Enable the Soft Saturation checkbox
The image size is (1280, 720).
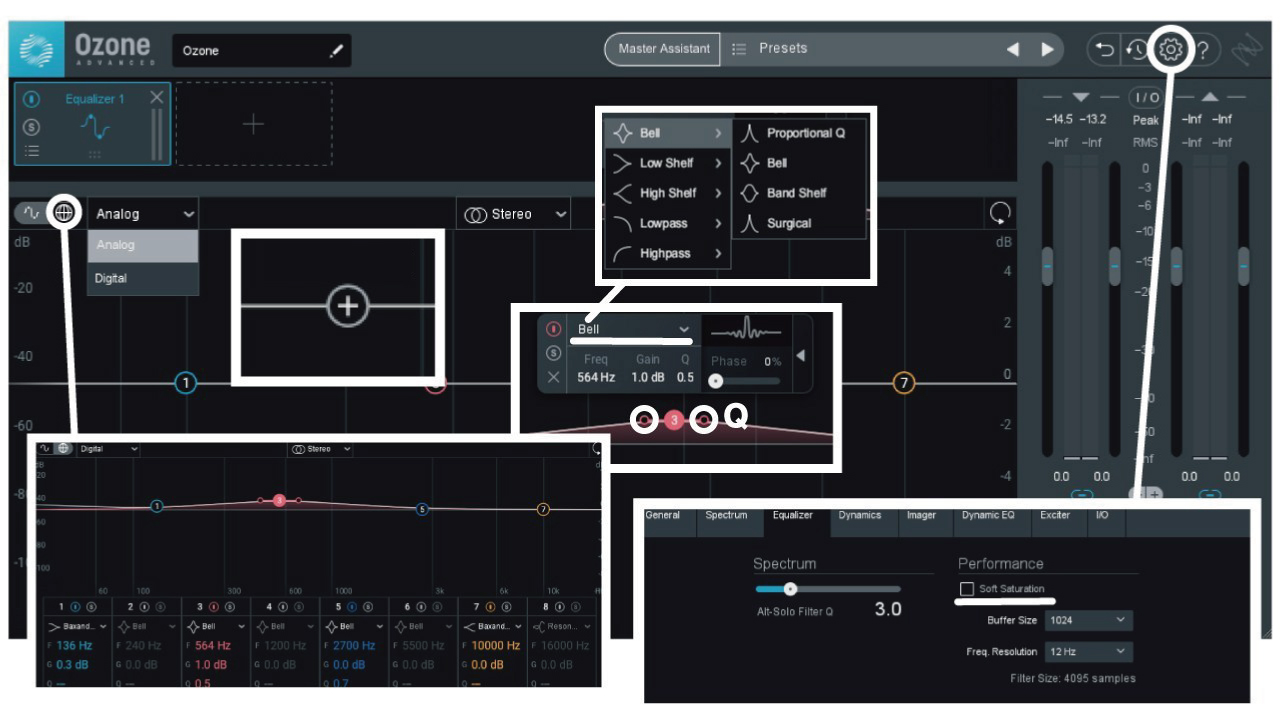click(x=966, y=589)
